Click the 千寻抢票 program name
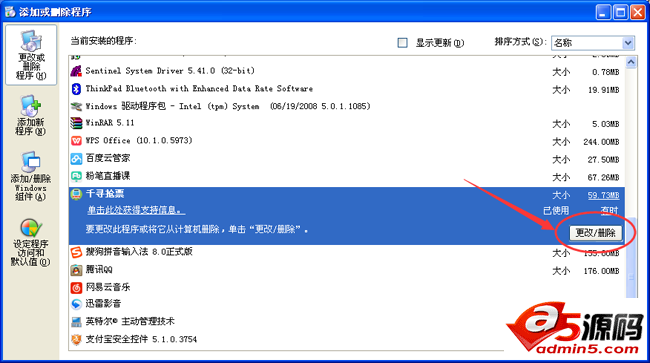Viewport: 650px width, 363px height. 105,194
